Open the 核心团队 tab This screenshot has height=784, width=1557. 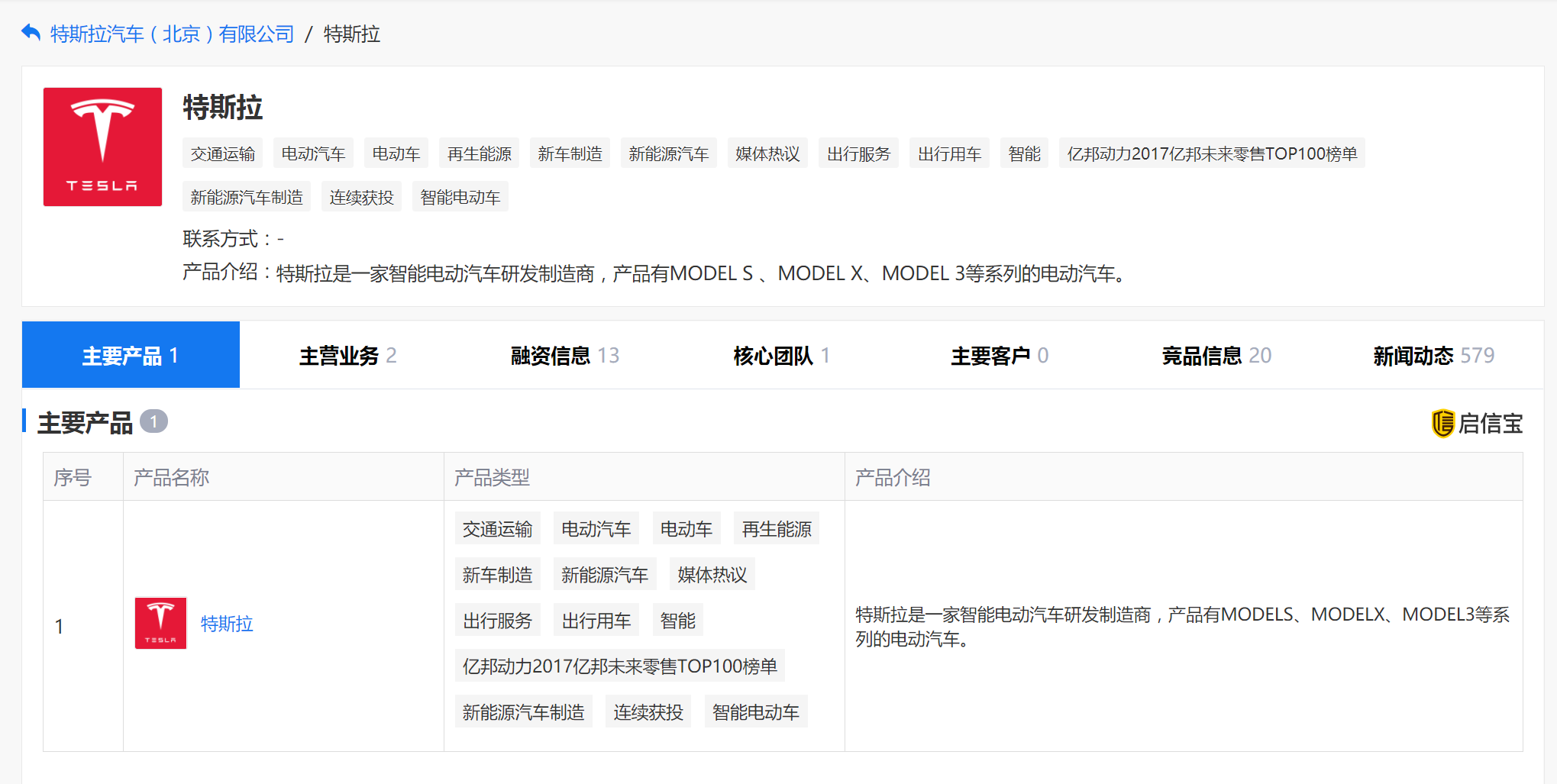click(782, 355)
